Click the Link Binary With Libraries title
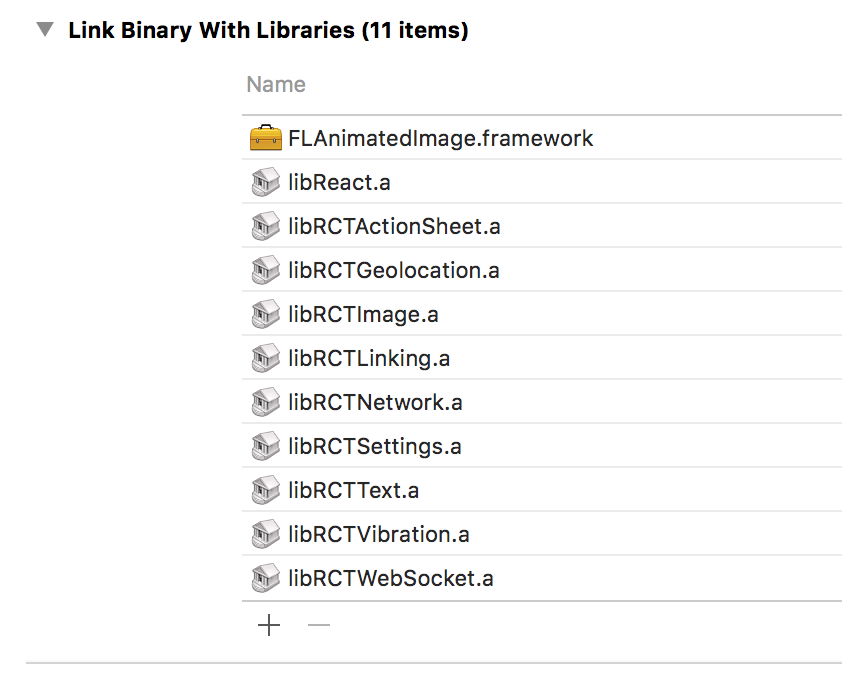This screenshot has height=676, width=842. click(x=268, y=30)
